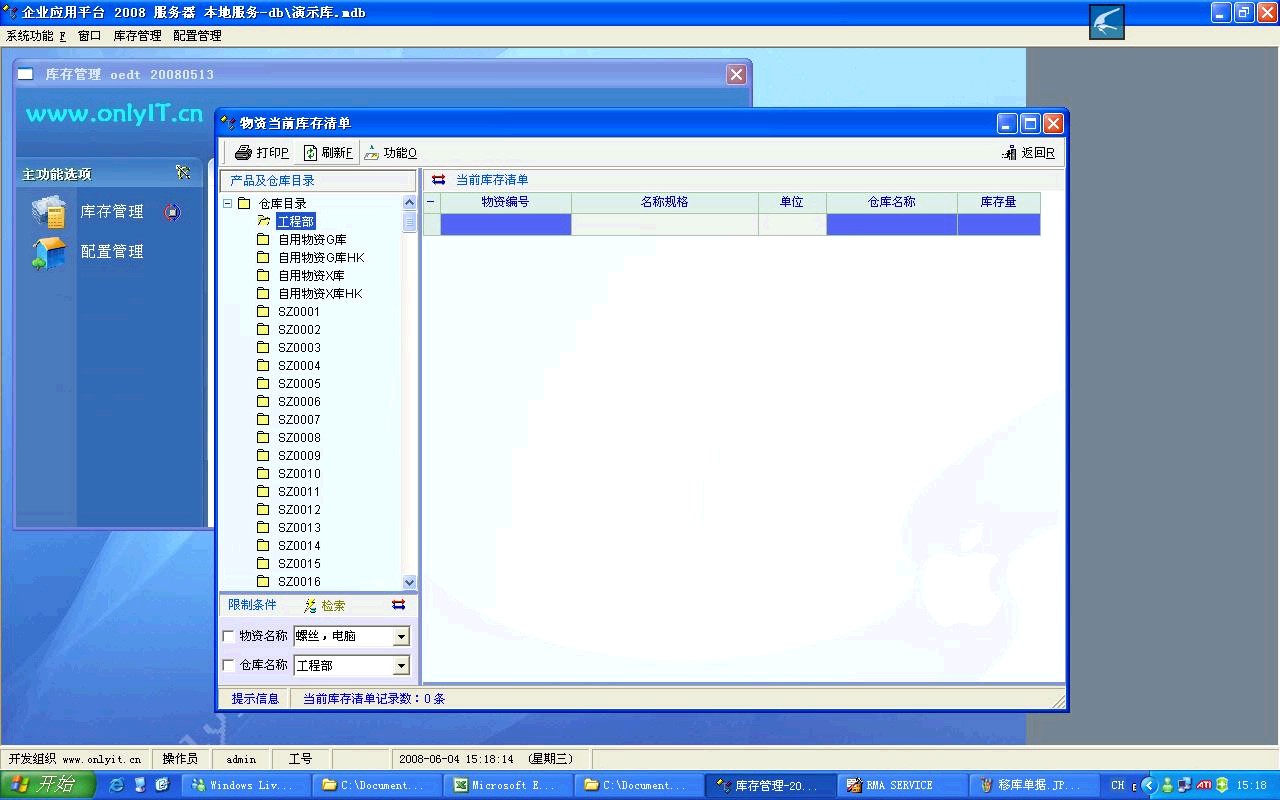
Task: Click the Refresh (刷新) toolbar icon
Action: (x=310, y=153)
